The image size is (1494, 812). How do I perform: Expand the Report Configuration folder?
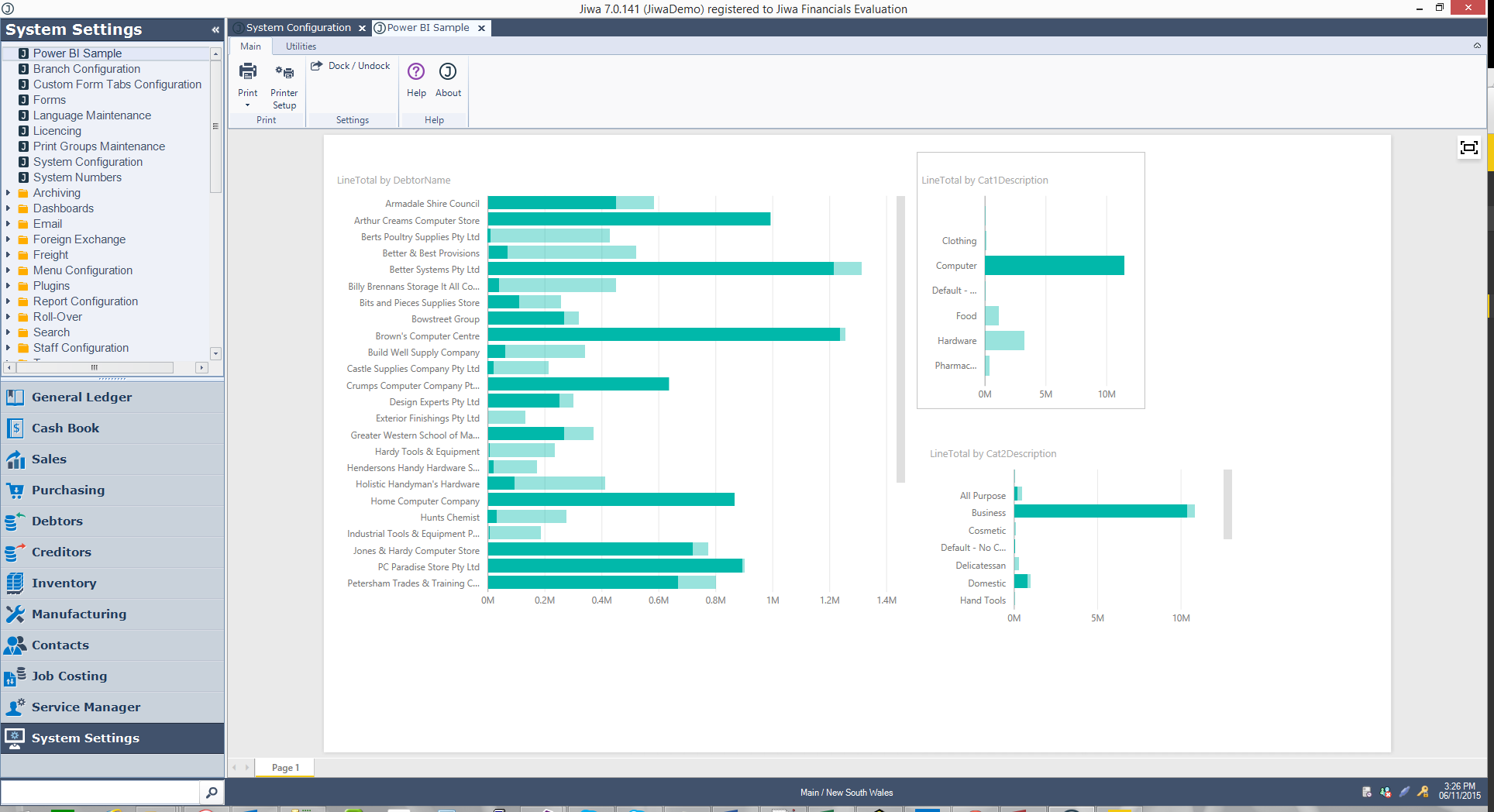[9, 301]
